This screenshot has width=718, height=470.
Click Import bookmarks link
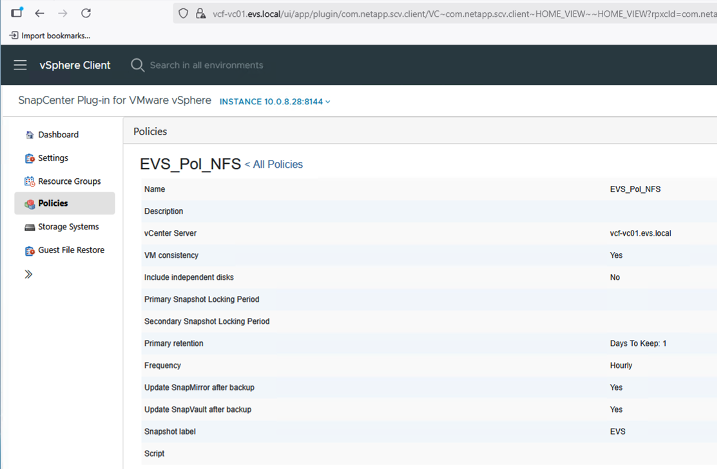coord(56,35)
